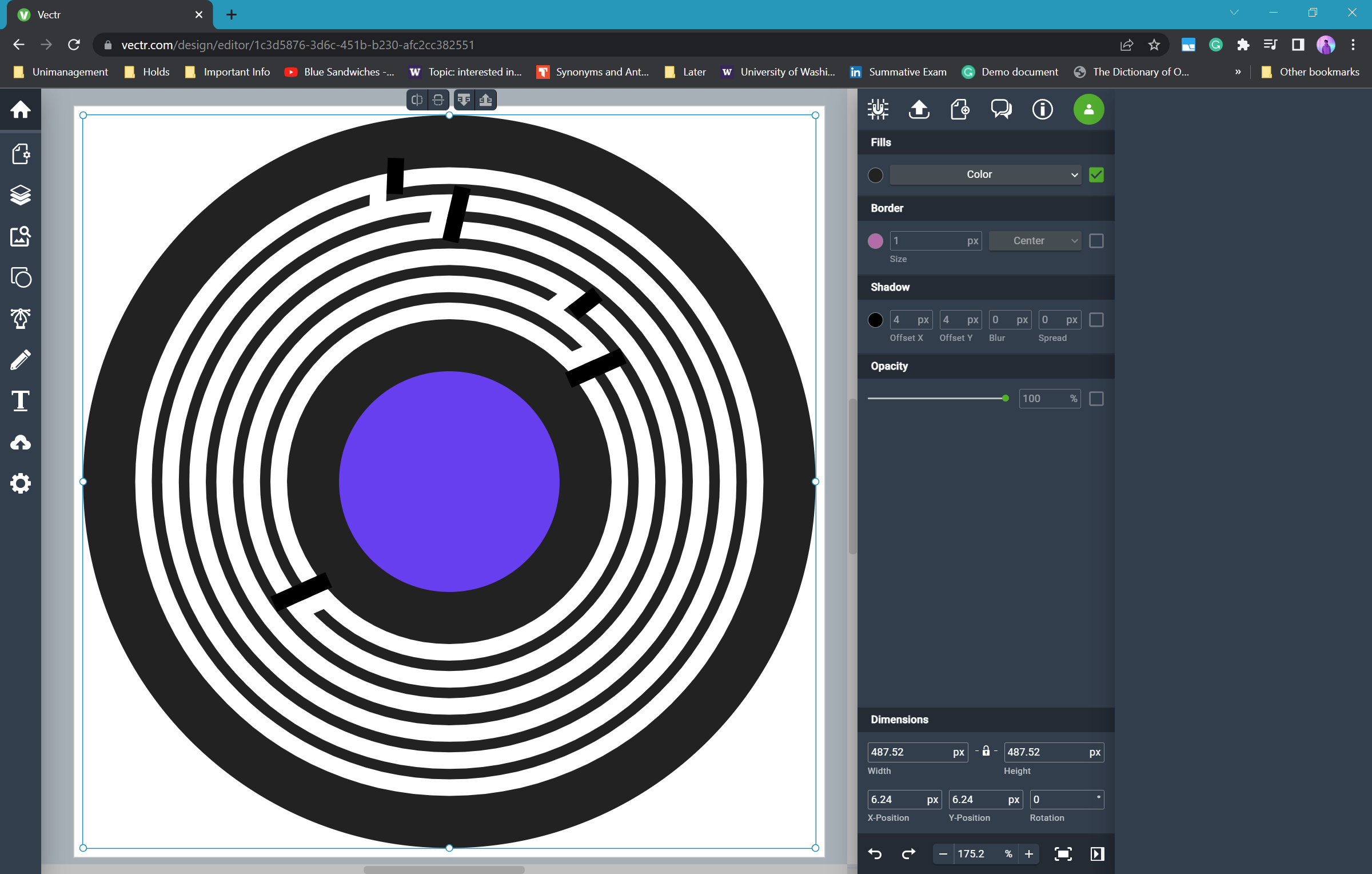Viewport: 1372px width, 874px height.
Task: Open the Later bookmark folder
Action: click(685, 71)
